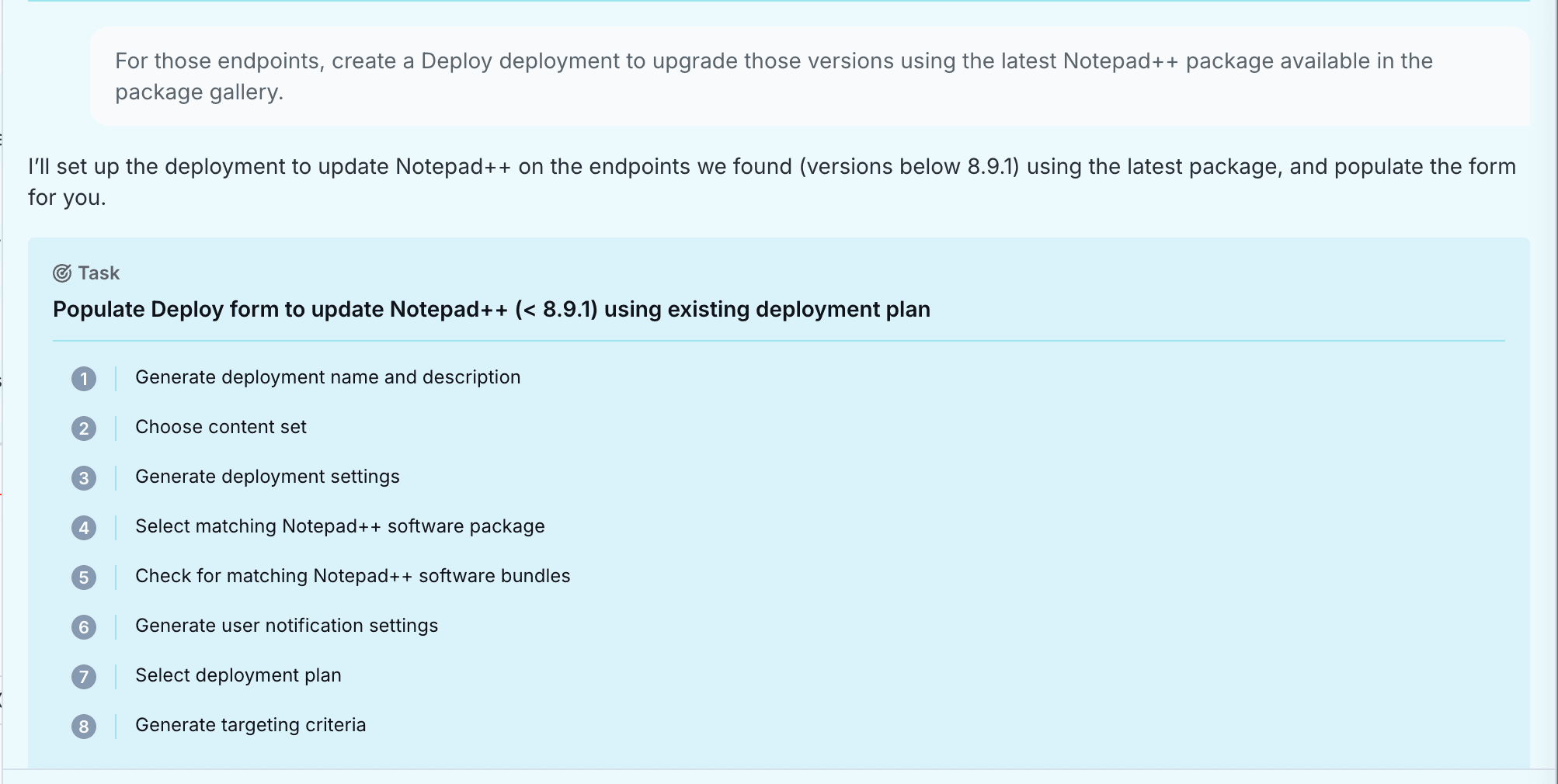Click the 'Populate Deploy form' task title

[x=492, y=309]
